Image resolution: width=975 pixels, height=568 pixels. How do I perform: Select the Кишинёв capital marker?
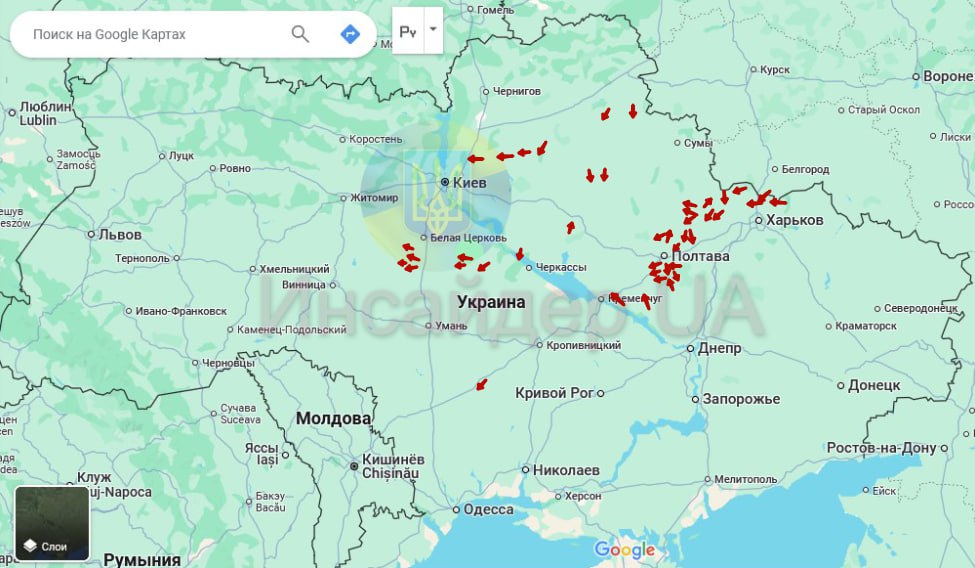coord(353,465)
